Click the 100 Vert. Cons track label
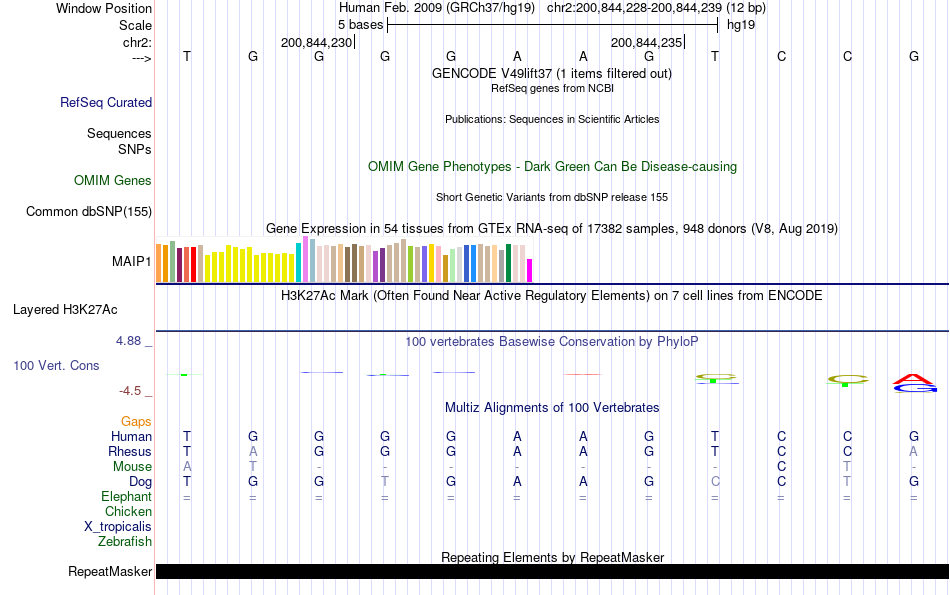The height and width of the screenshot is (595, 950). (x=56, y=365)
